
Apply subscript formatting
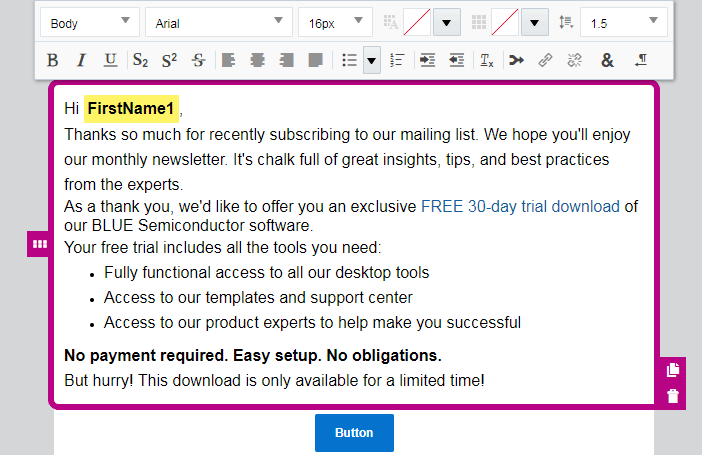pos(140,60)
